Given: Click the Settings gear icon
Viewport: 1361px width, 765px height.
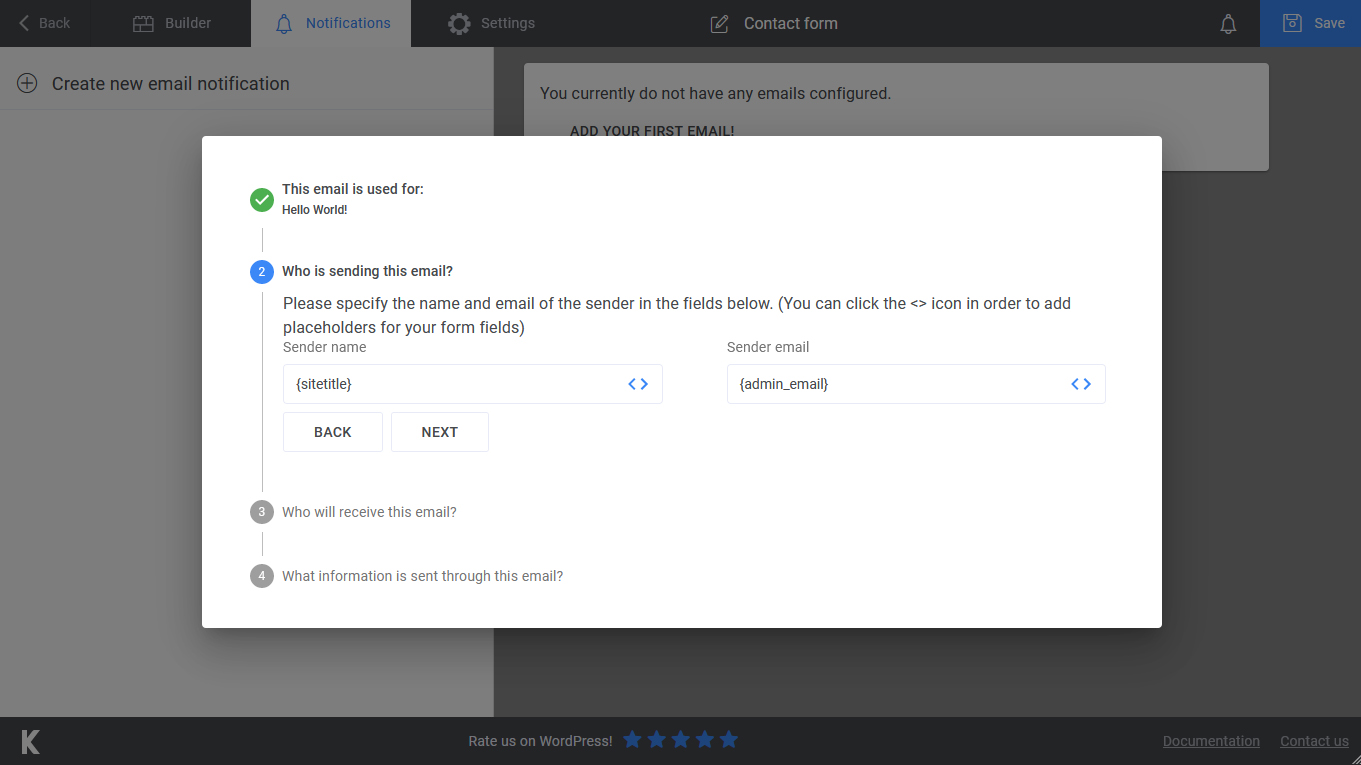Looking at the screenshot, I should 459,24.
